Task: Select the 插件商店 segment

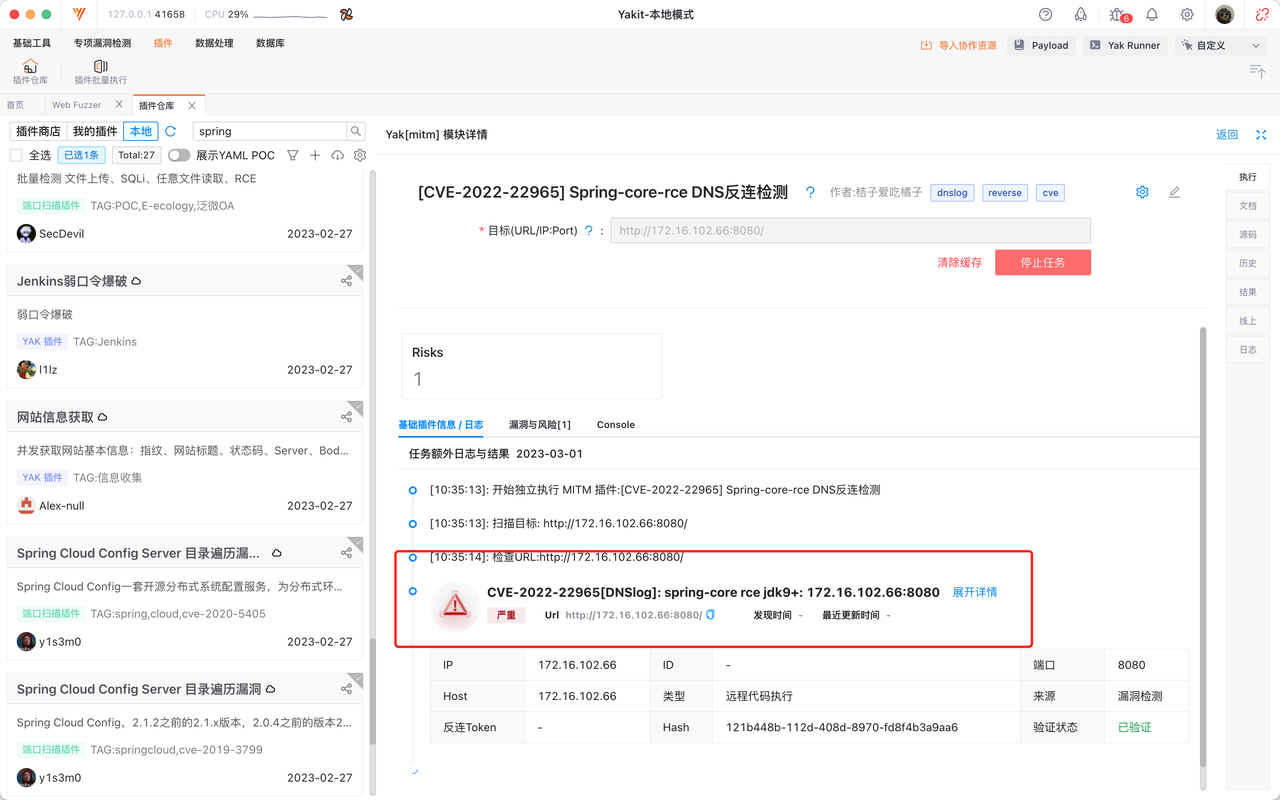Action: [38, 131]
